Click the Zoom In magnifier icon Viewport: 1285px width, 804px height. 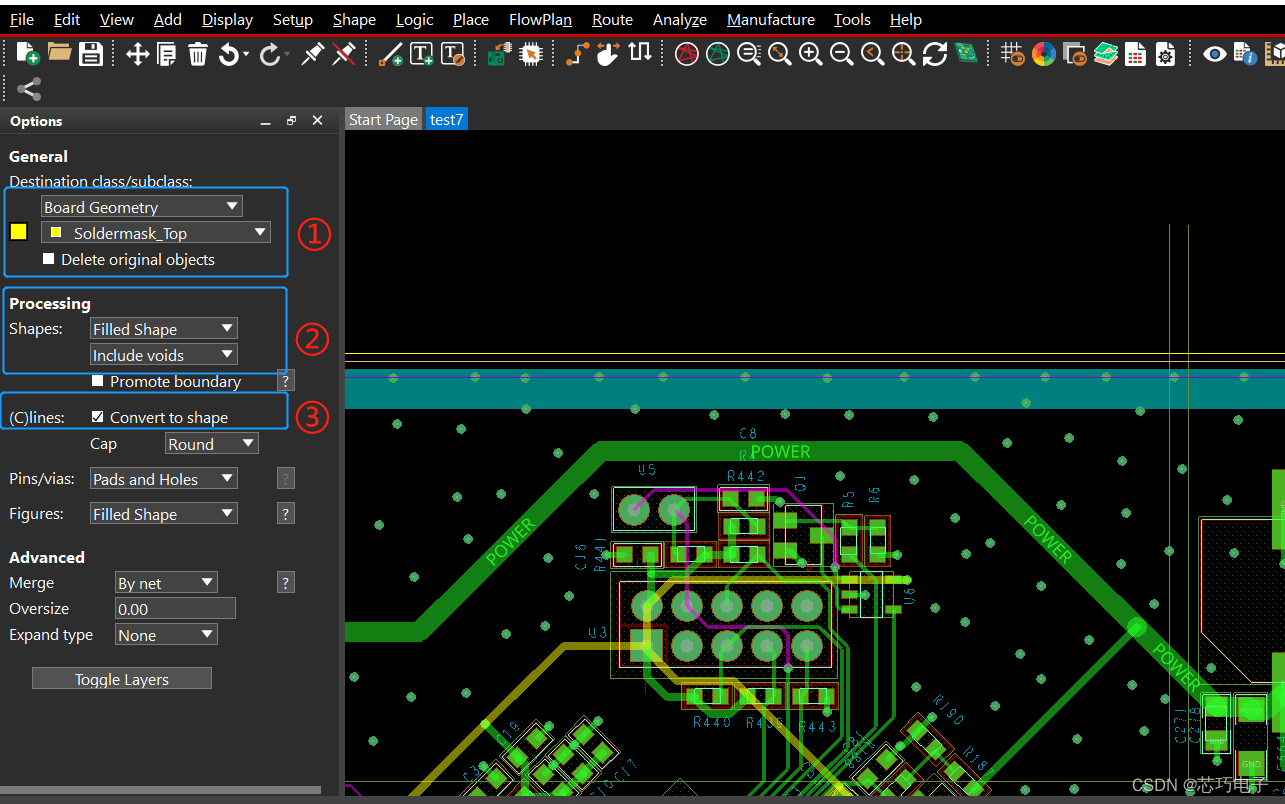[811, 53]
